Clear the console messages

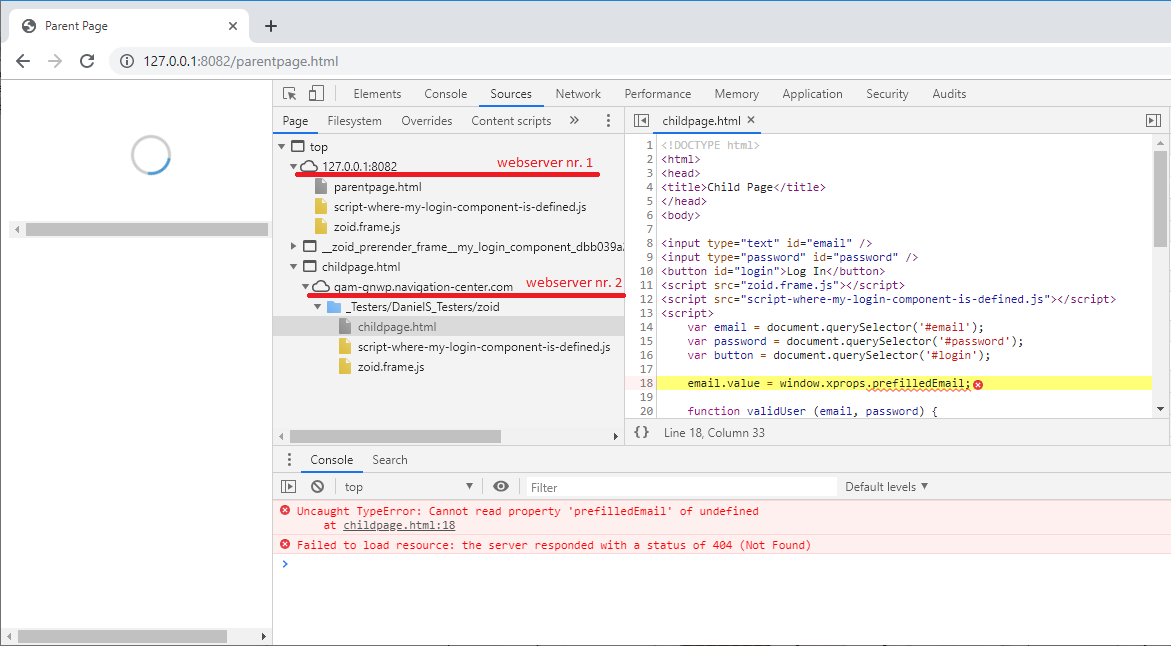[x=317, y=486]
